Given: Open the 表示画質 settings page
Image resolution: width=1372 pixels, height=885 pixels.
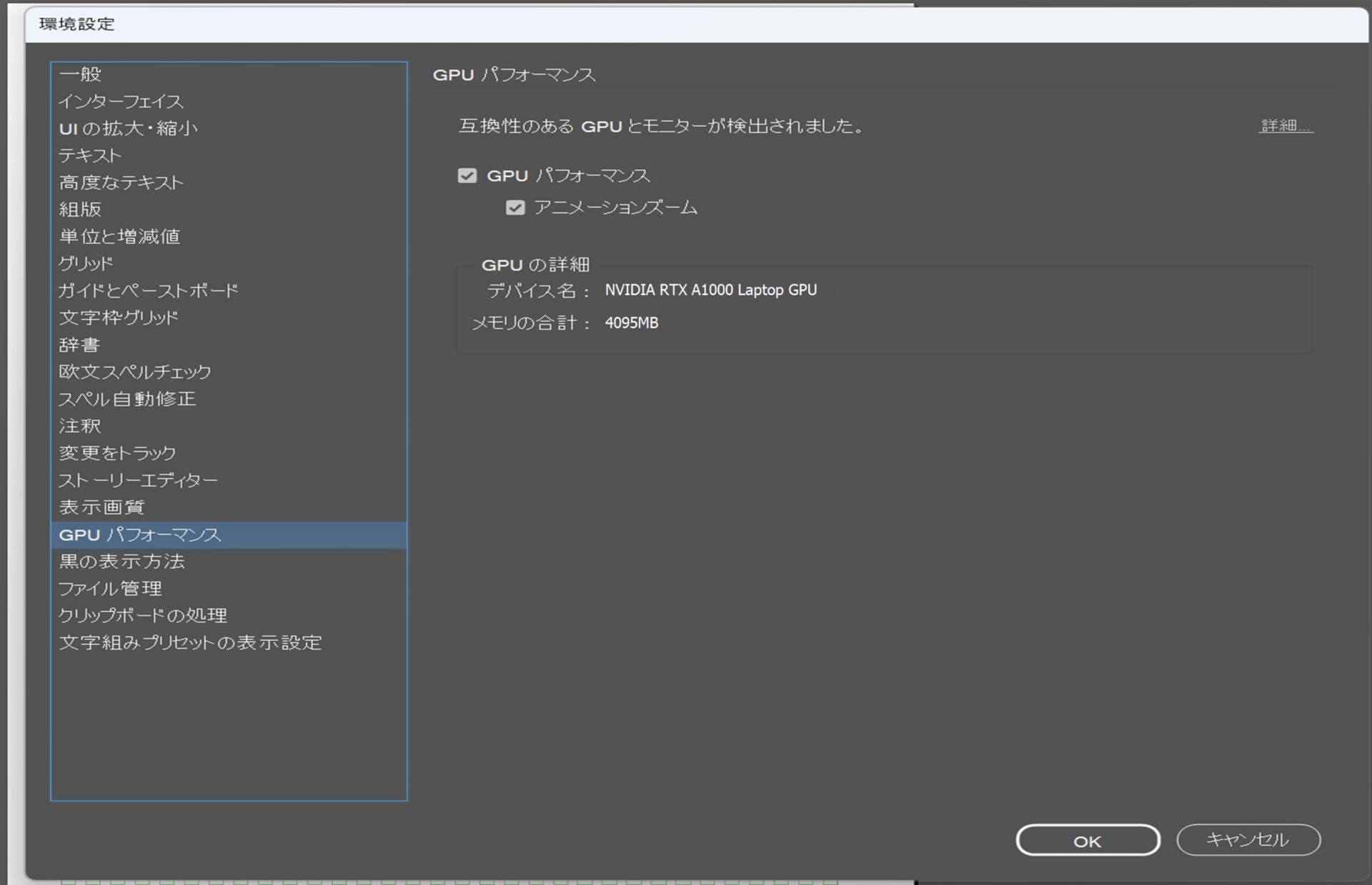Looking at the screenshot, I should (x=101, y=507).
